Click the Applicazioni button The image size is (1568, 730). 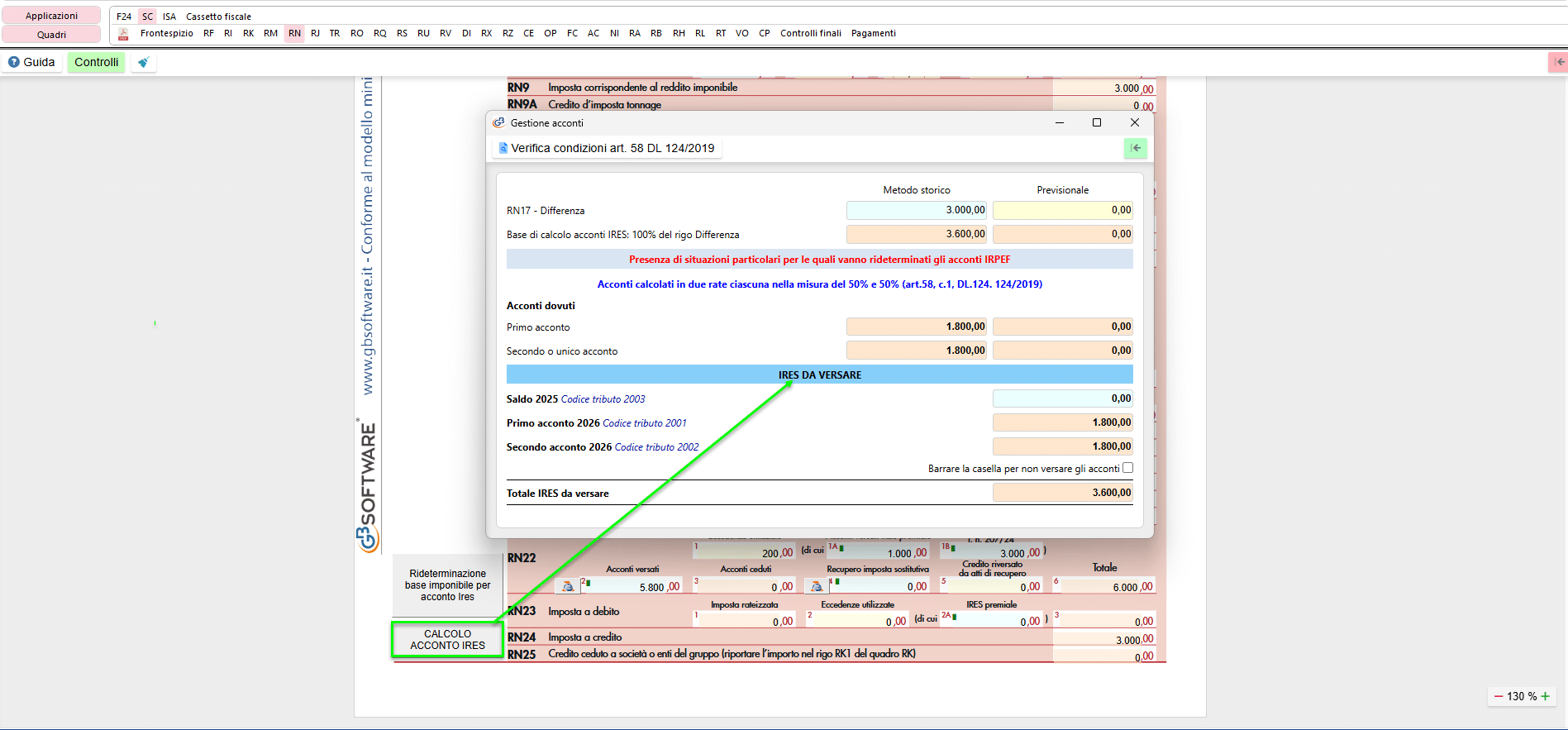pyautogui.click(x=51, y=16)
